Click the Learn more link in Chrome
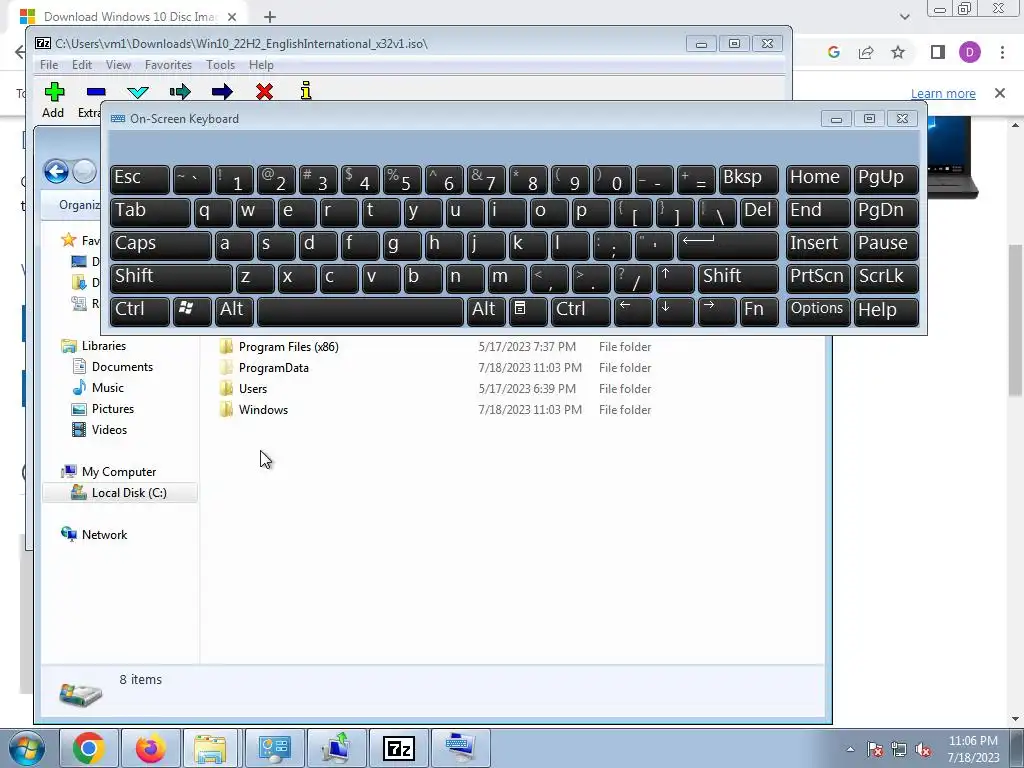Viewport: 1024px width, 768px height. click(x=943, y=93)
